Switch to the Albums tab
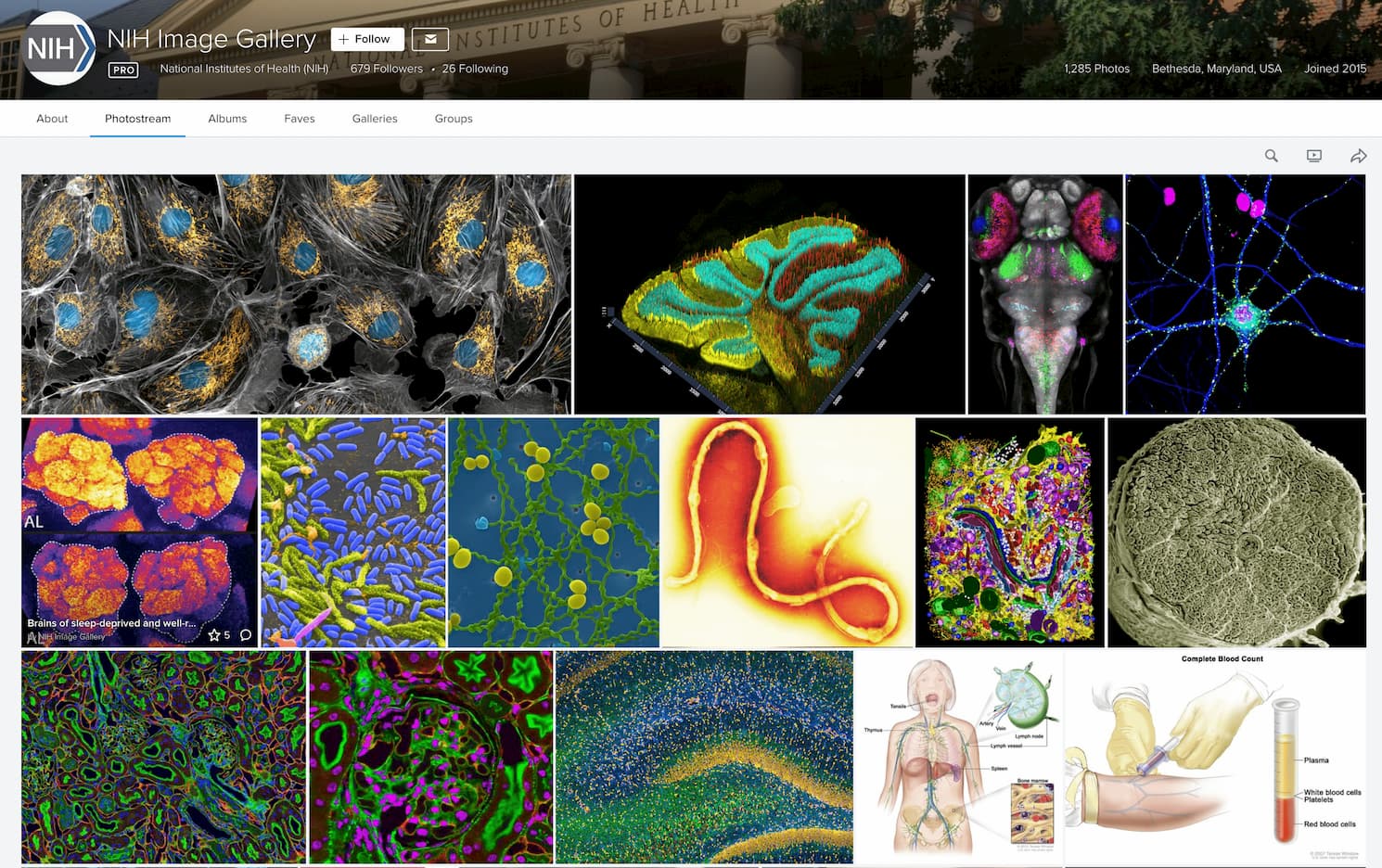1382x868 pixels. pos(227,119)
